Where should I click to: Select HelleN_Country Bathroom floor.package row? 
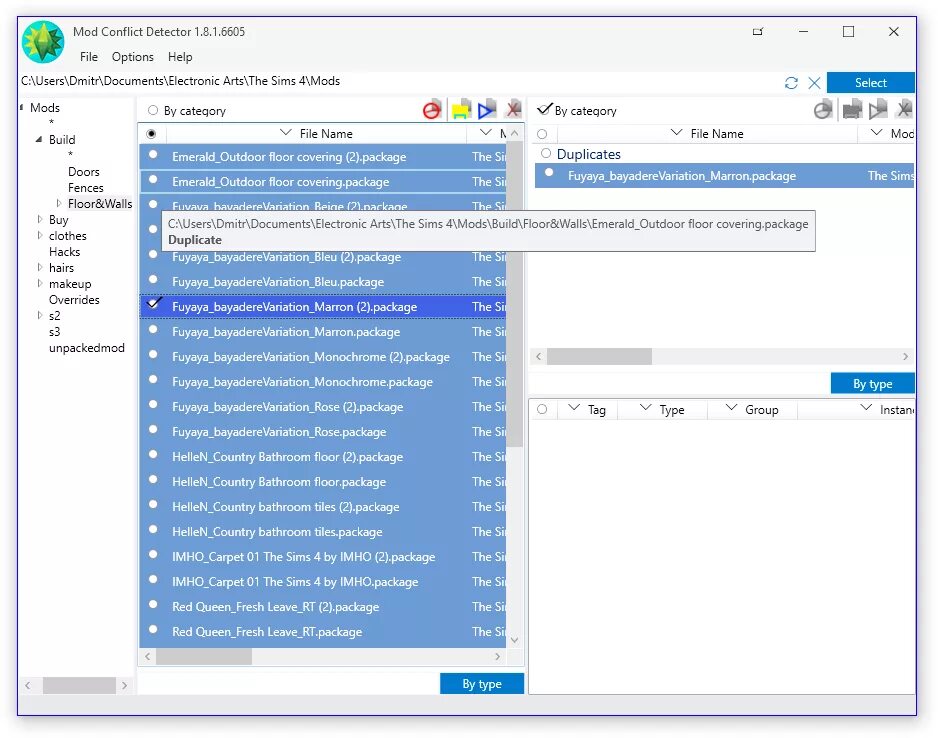(x=323, y=481)
